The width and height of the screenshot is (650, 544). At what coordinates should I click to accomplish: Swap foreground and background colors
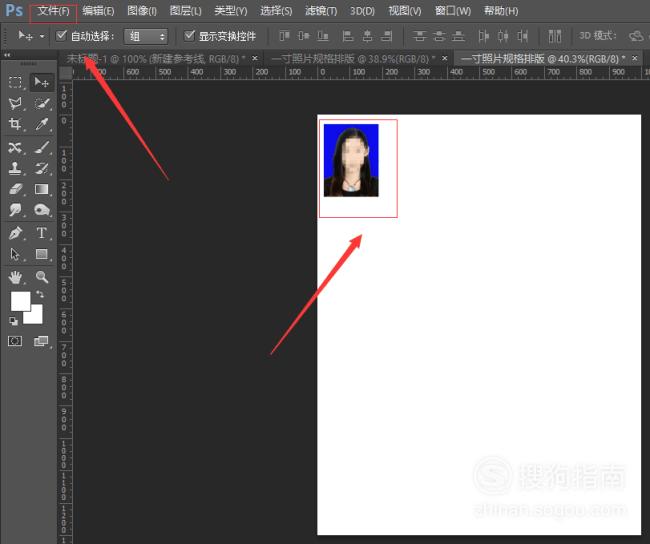click(x=40, y=294)
